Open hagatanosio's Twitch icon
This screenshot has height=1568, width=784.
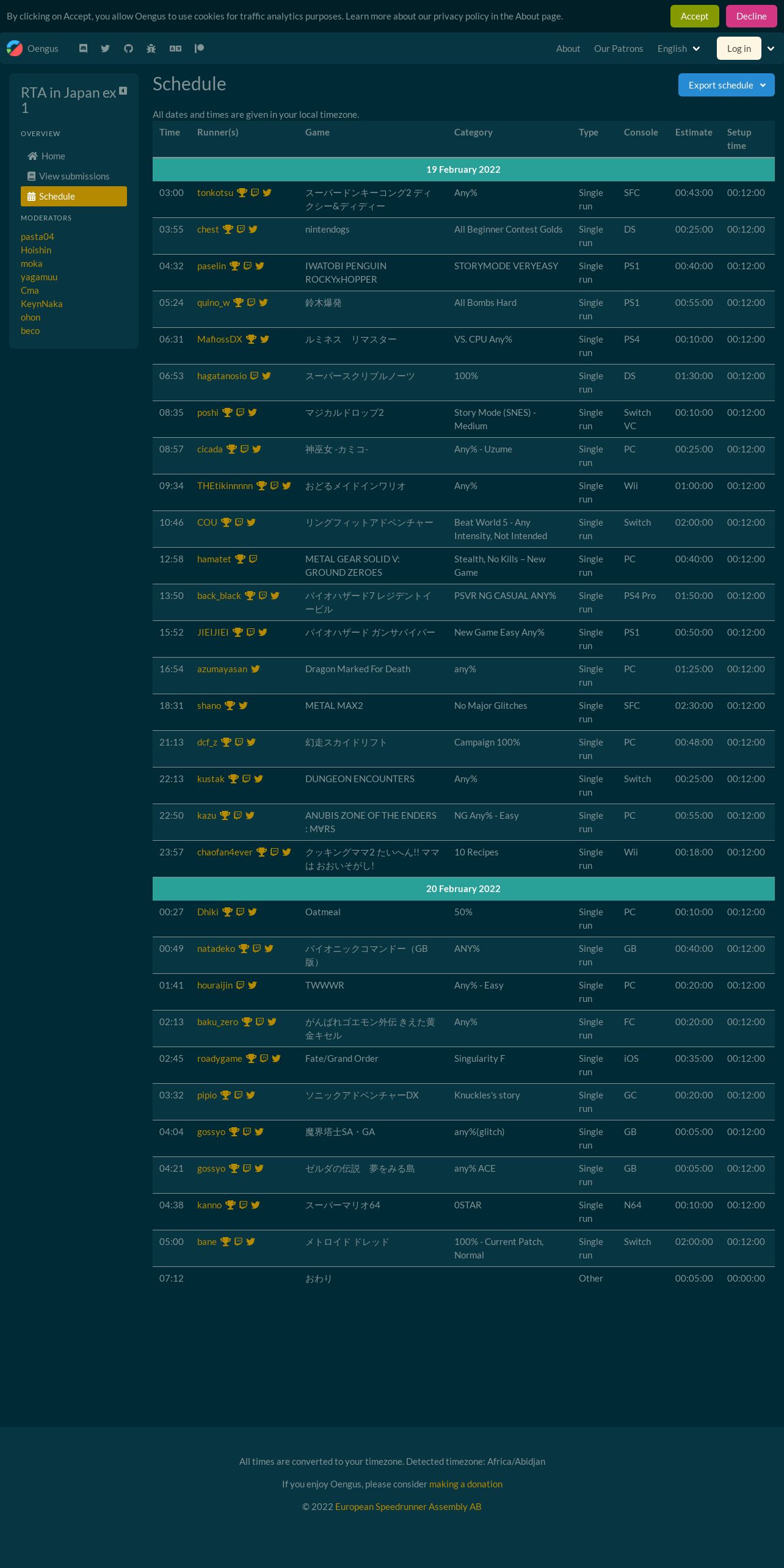(254, 376)
